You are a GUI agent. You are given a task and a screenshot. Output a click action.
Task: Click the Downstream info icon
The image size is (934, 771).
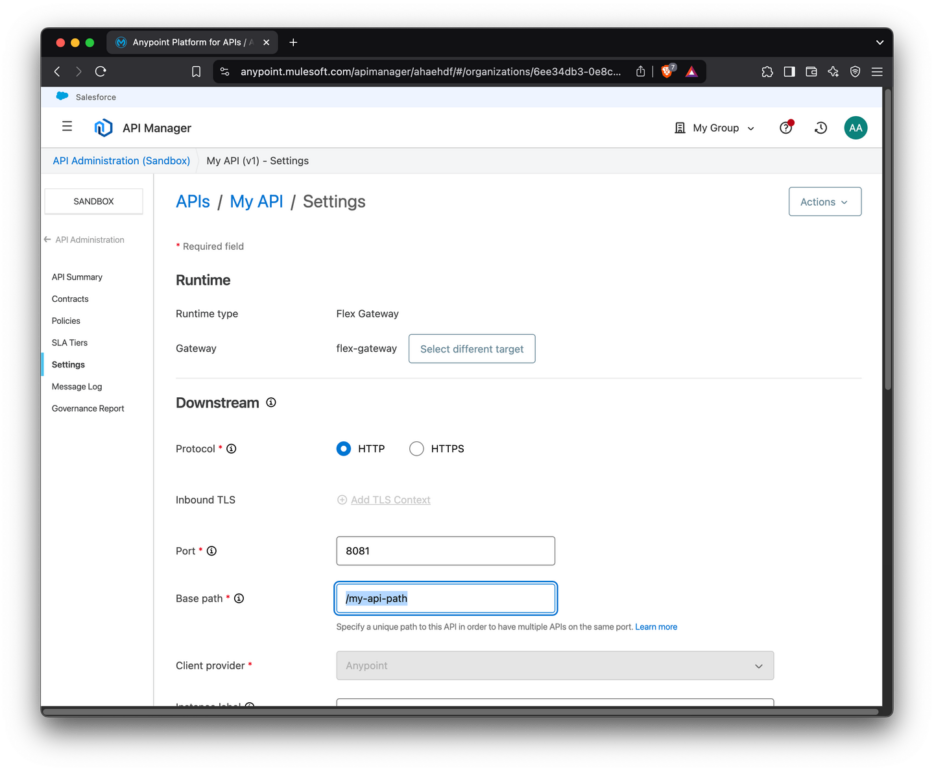tap(271, 403)
